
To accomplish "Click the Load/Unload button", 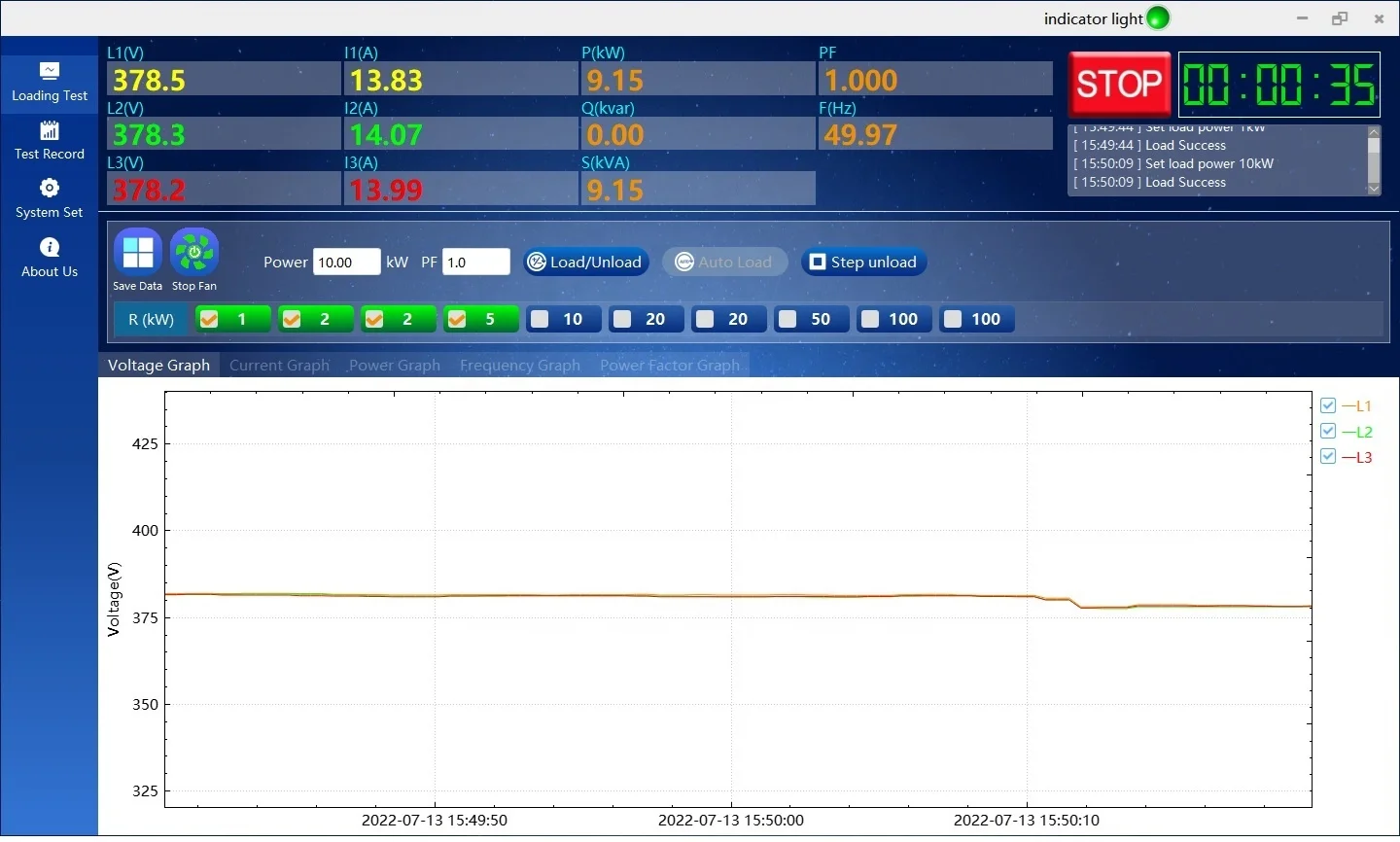I will point(585,262).
